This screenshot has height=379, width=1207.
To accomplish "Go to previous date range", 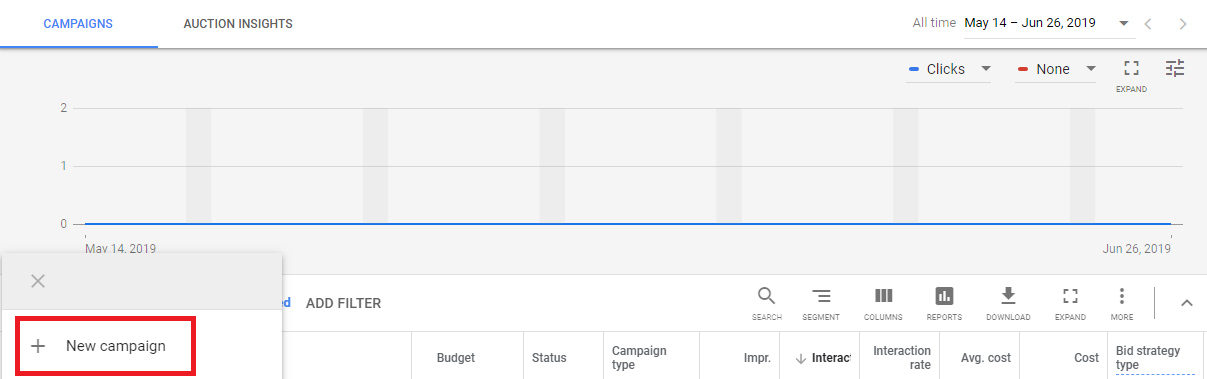I will pos(1149,23).
